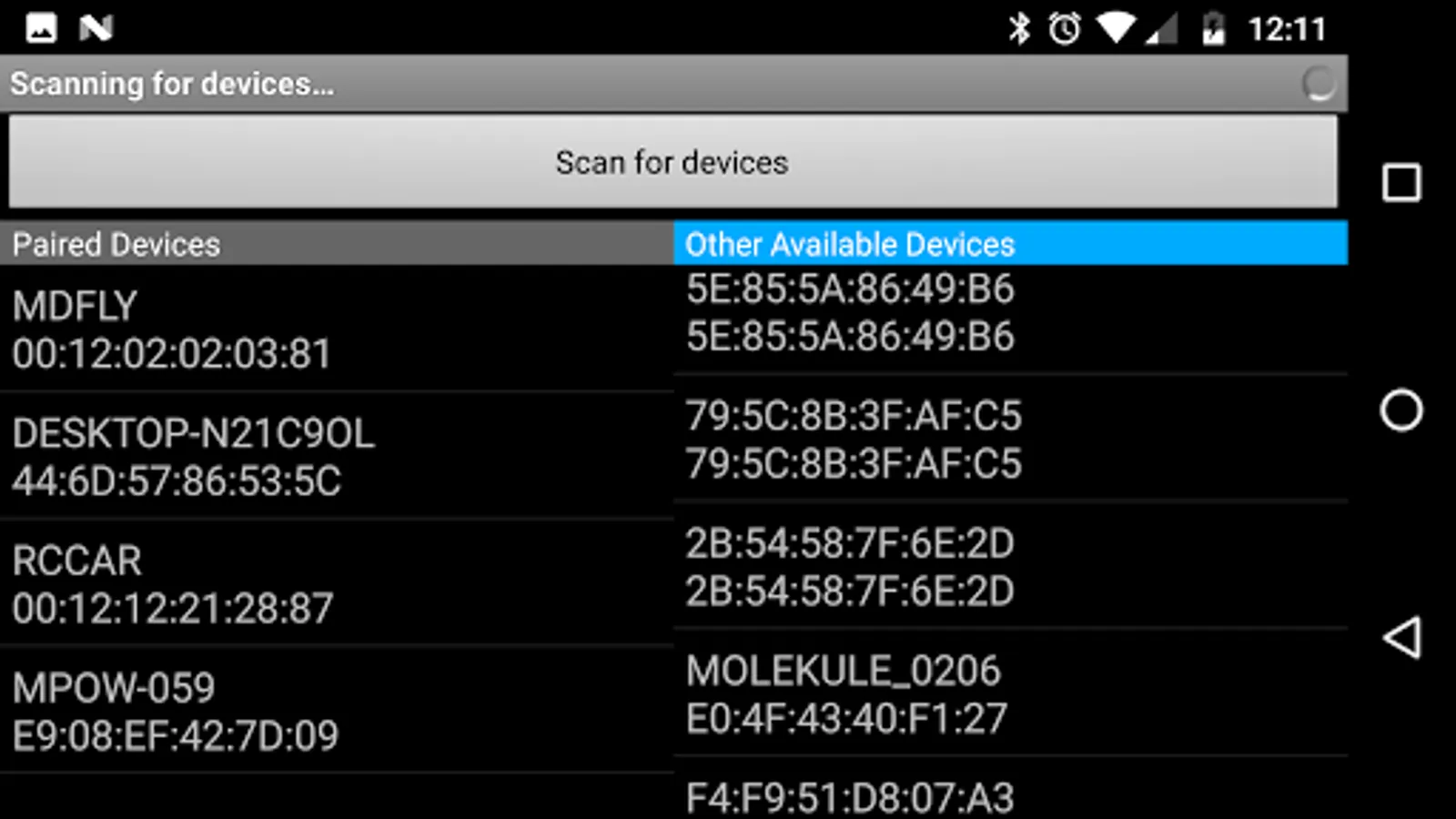This screenshot has width=1456, height=819.
Task: Select paired device DESKTOP-N21C9OL
Action: pyautogui.click(x=336, y=457)
